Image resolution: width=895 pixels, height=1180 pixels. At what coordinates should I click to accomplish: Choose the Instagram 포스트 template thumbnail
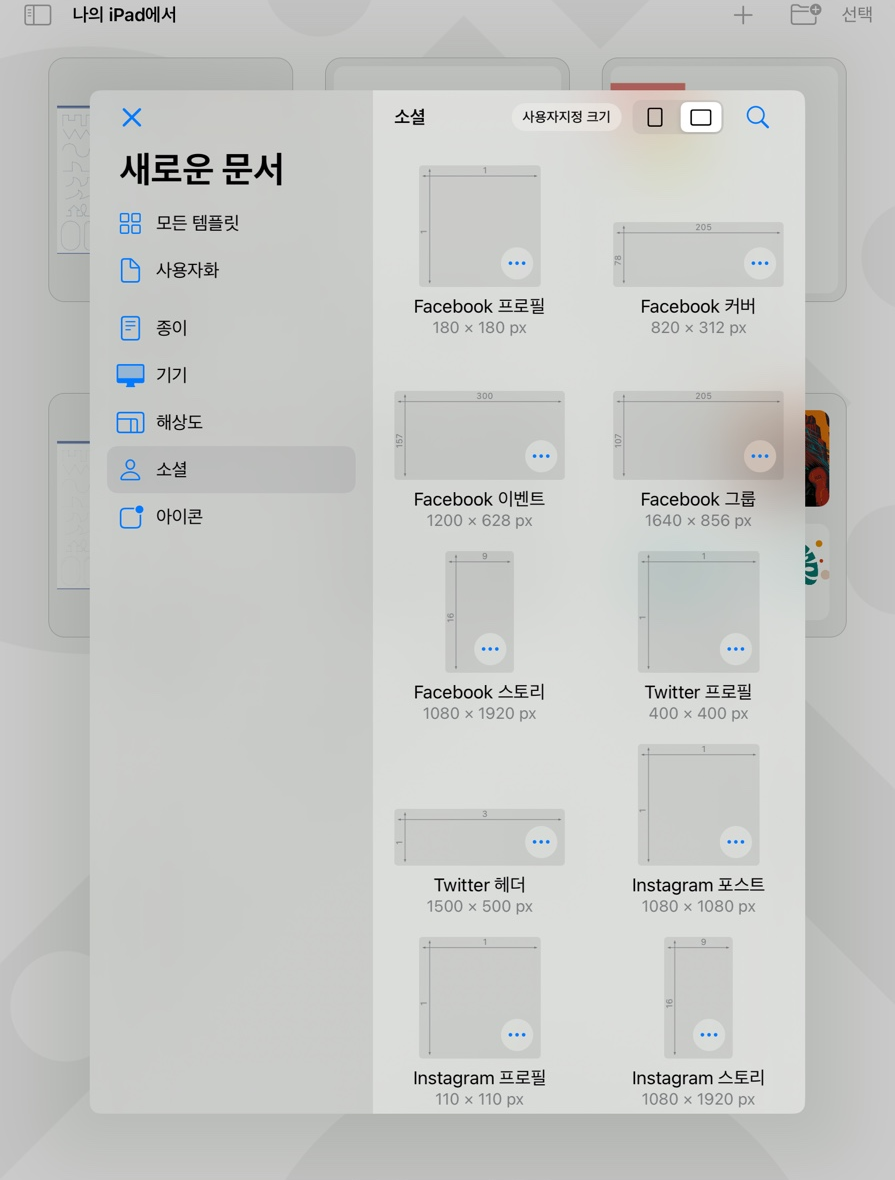(x=697, y=804)
